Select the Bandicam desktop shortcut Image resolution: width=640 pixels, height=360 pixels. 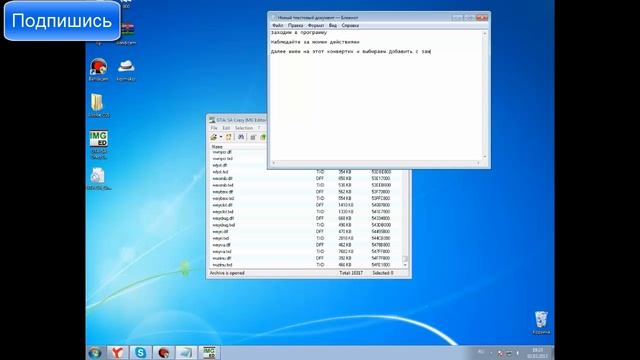coord(98,69)
